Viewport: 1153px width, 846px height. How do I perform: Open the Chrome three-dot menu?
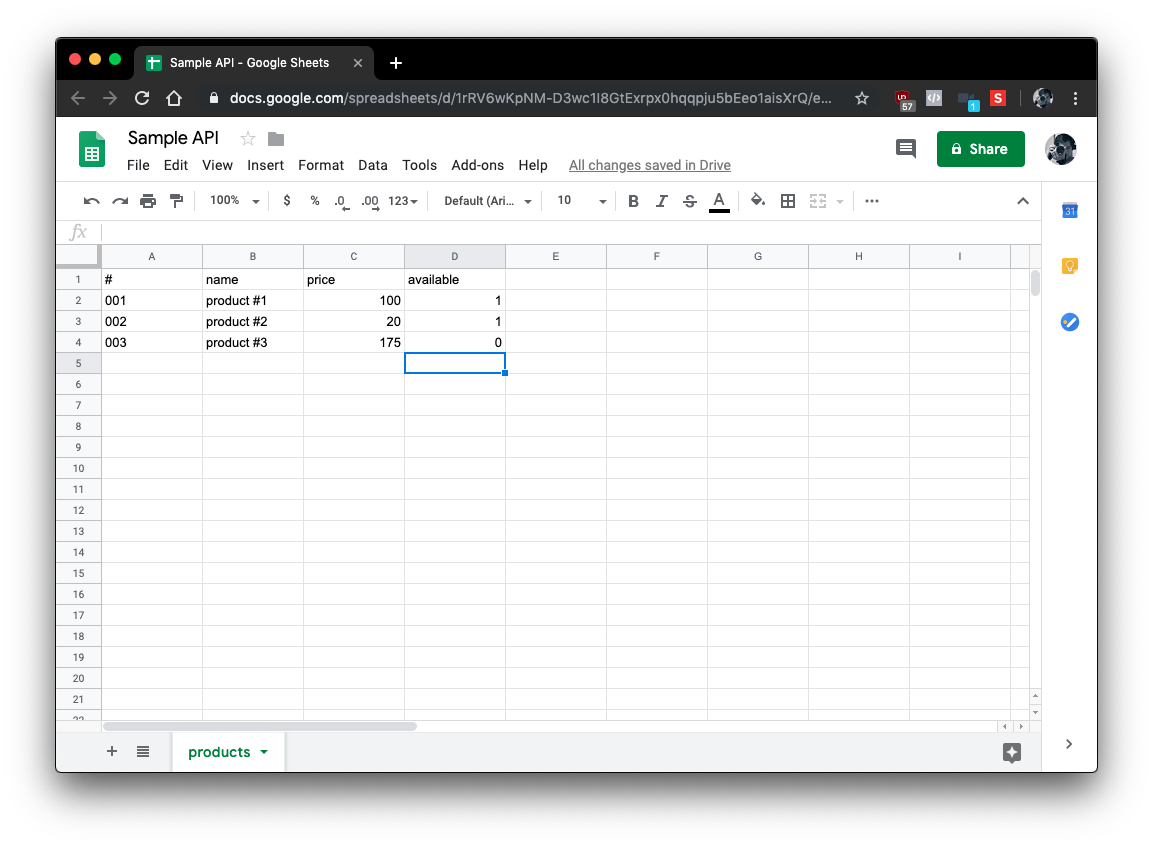(1075, 98)
